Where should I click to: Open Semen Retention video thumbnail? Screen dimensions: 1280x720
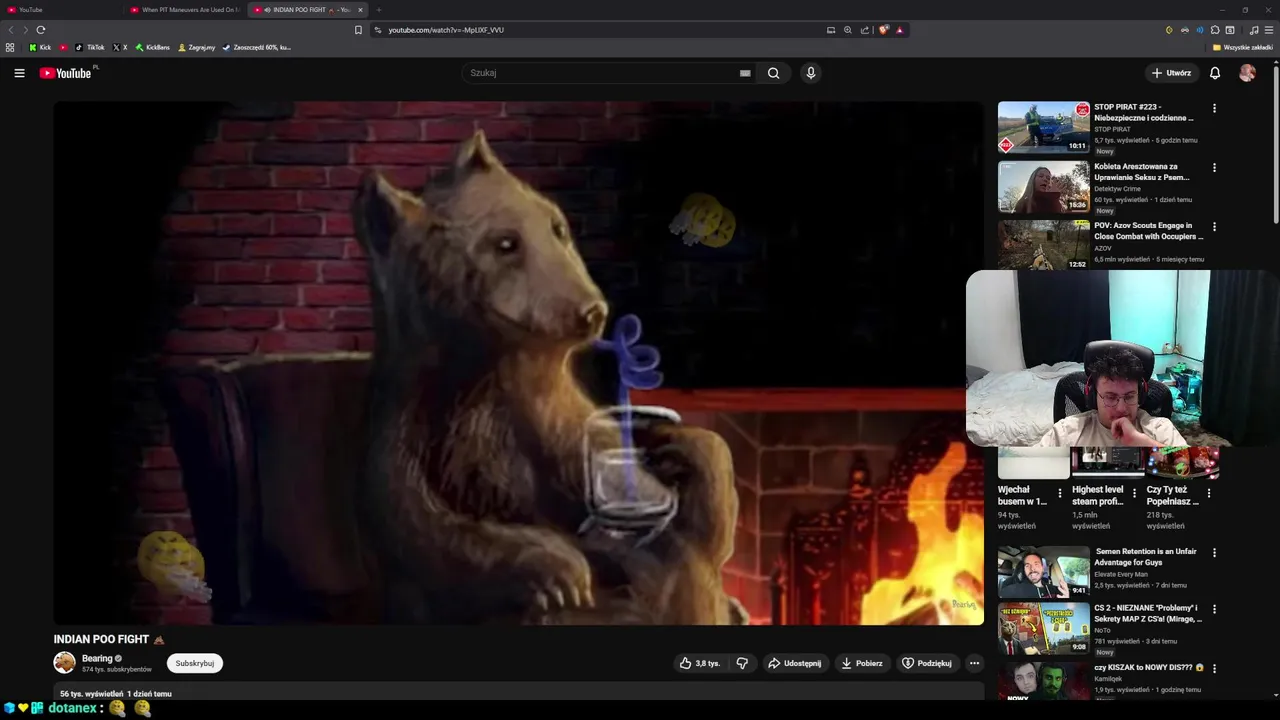(x=1044, y=572)
